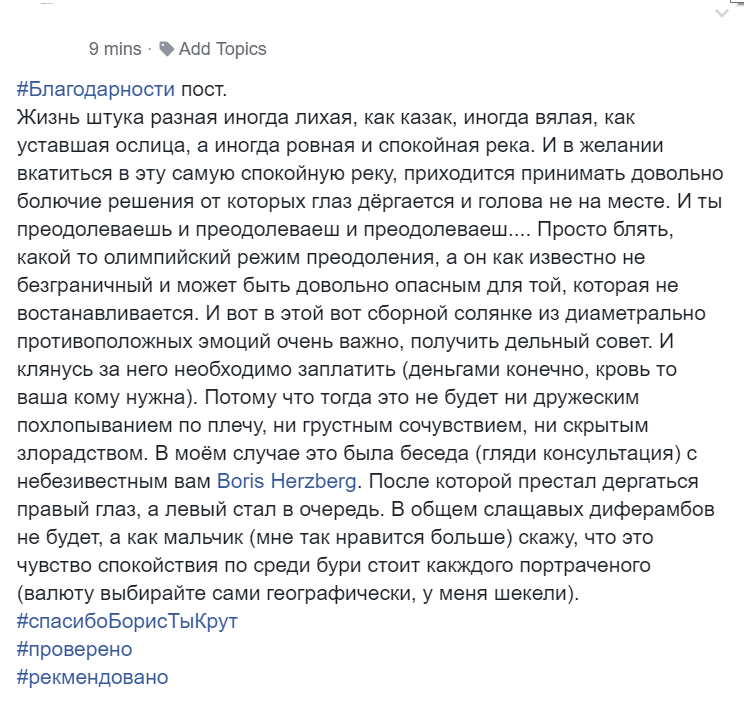Open the #спасибоБорисТыКрут hashtag
The height and width of the screenshot is (703, 744).
tap(127, 621)
